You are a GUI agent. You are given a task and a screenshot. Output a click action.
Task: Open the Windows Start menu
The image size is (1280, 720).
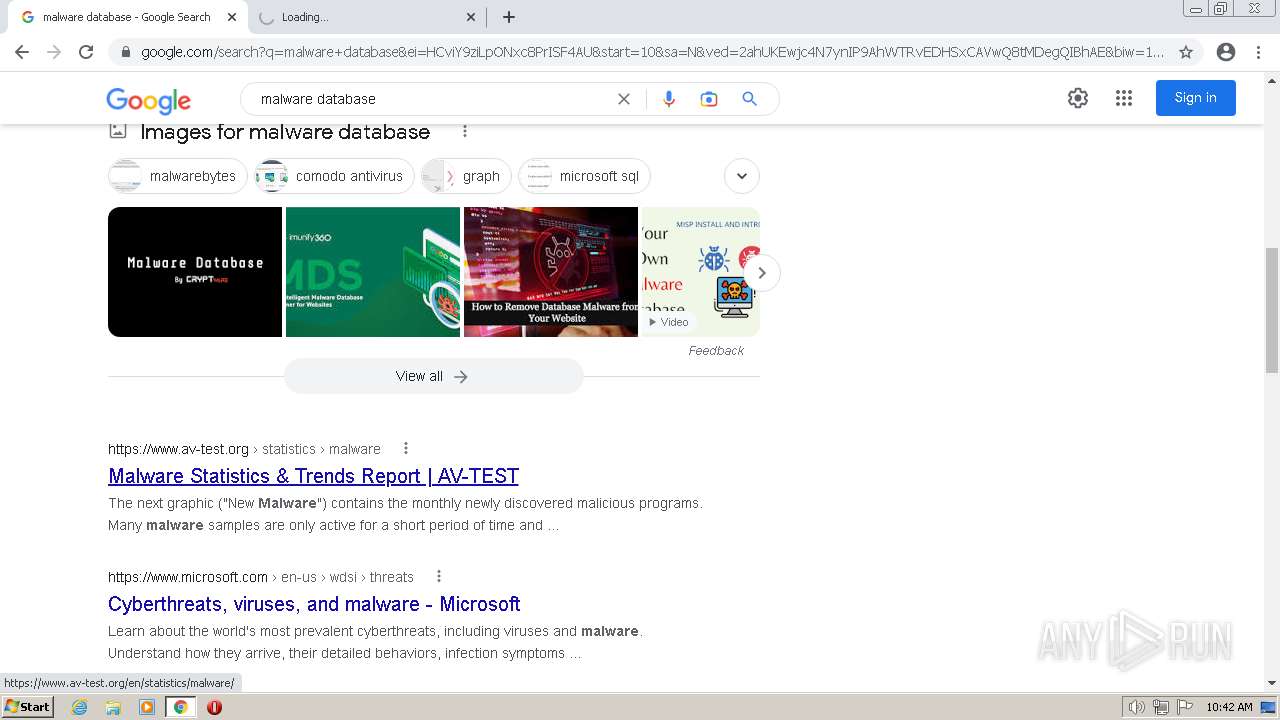pyautogui.click(x=28, y=707)
